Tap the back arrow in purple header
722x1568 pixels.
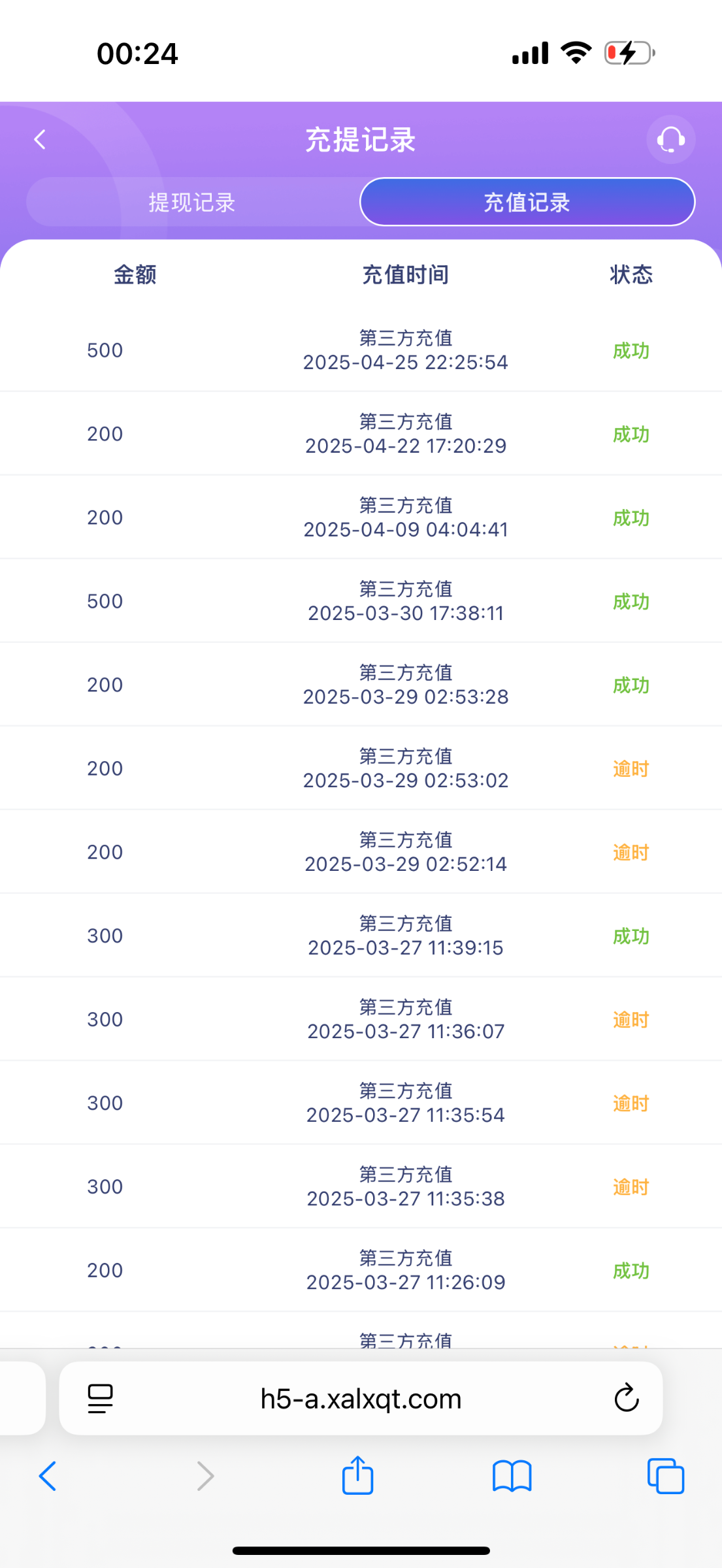(40, 139)
